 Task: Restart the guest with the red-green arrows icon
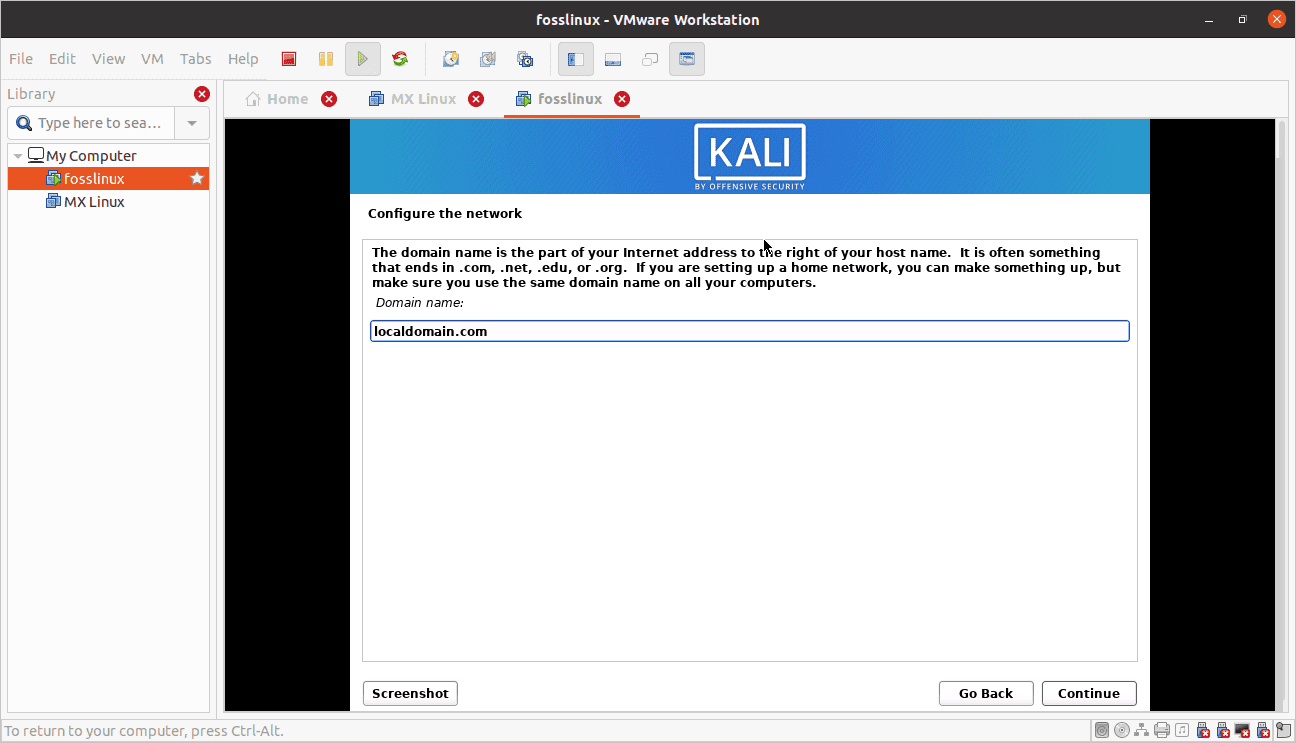point(400,59)
